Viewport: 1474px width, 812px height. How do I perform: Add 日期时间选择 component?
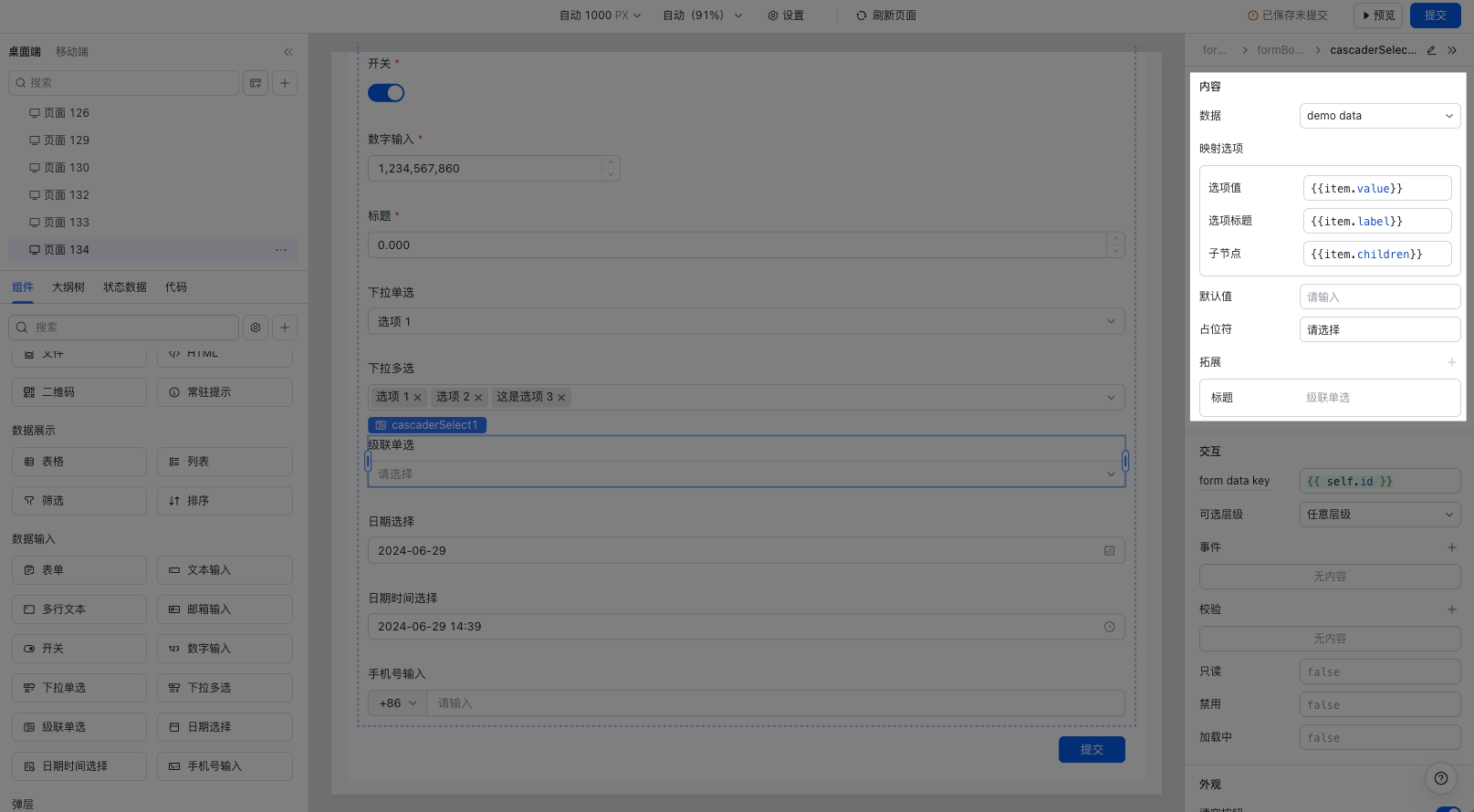click(79, 766)
